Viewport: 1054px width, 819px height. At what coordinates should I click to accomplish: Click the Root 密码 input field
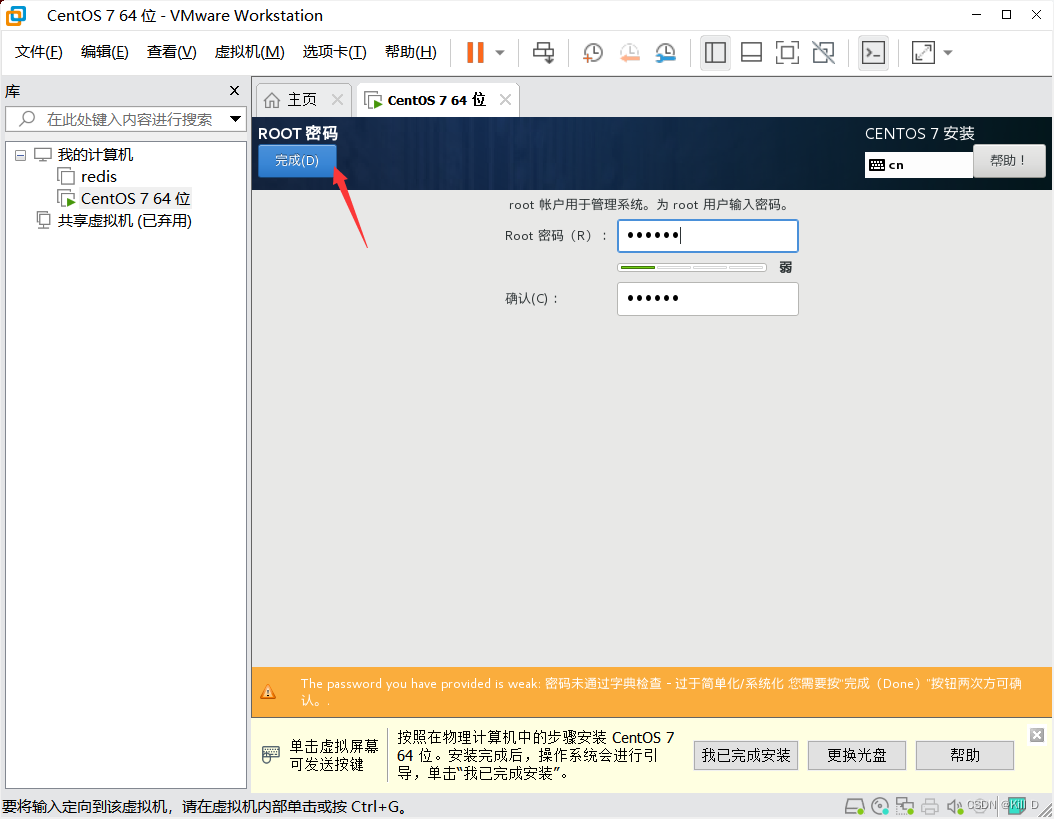click(x=707, y=236)
